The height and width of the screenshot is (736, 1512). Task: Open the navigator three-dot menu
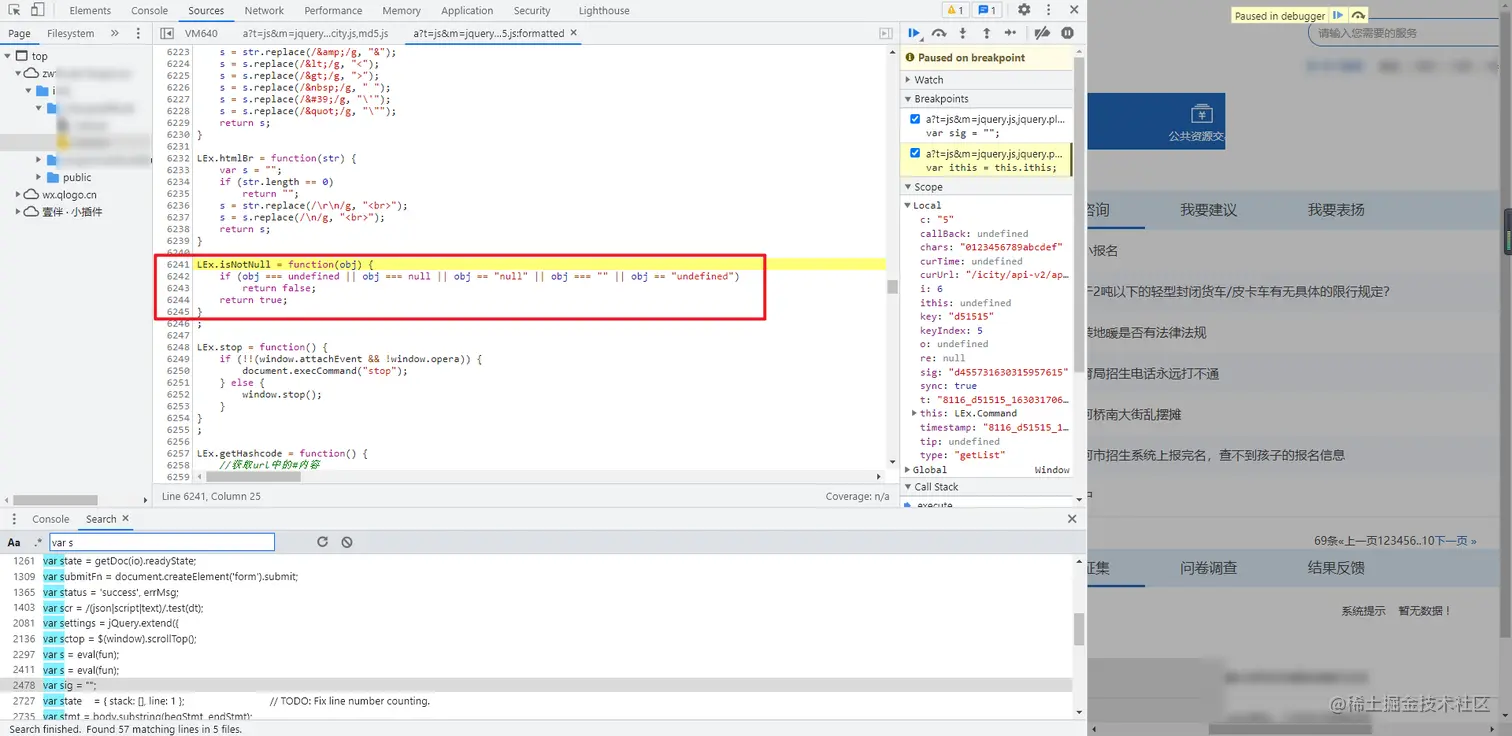tap(138, 33)
